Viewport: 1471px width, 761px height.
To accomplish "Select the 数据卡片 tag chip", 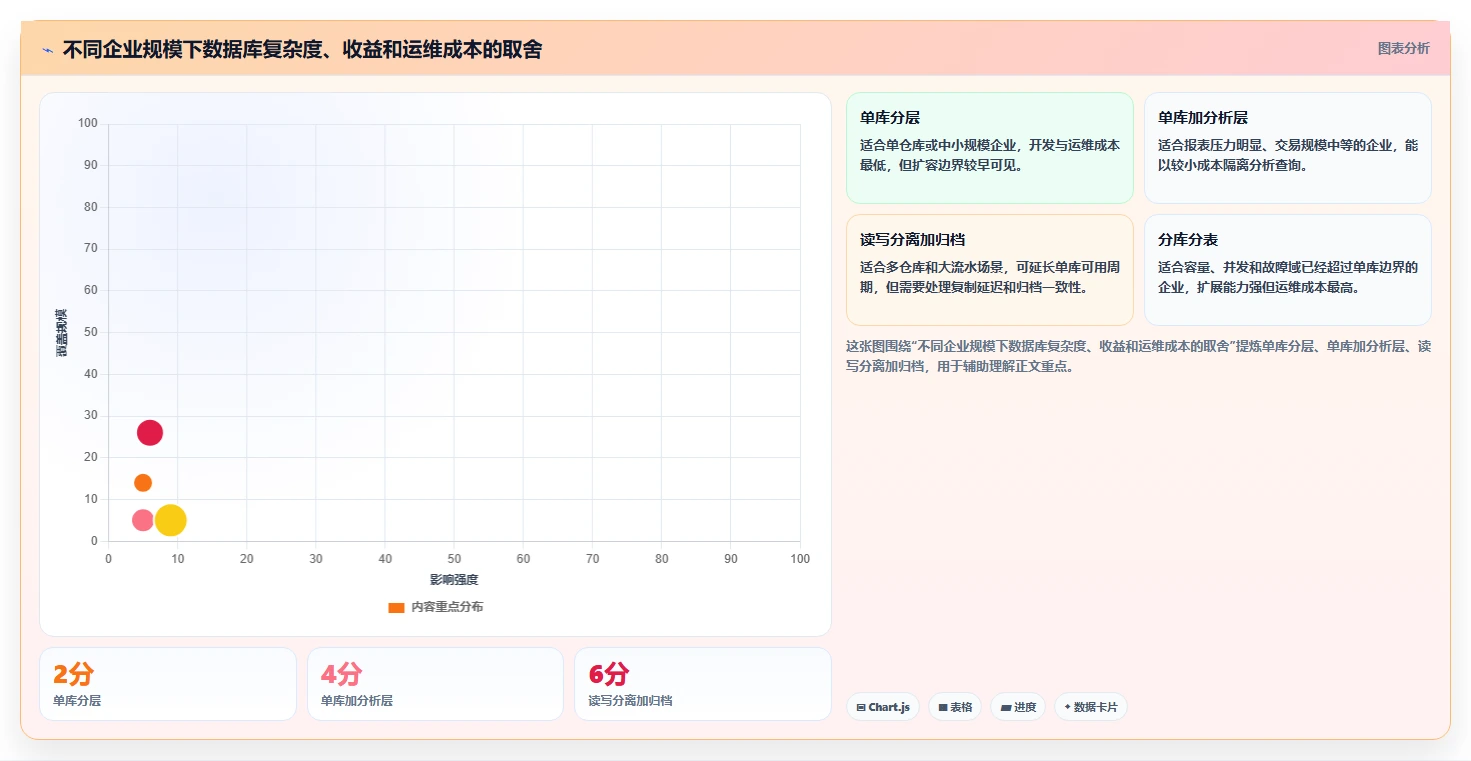I will [1091, 707].
